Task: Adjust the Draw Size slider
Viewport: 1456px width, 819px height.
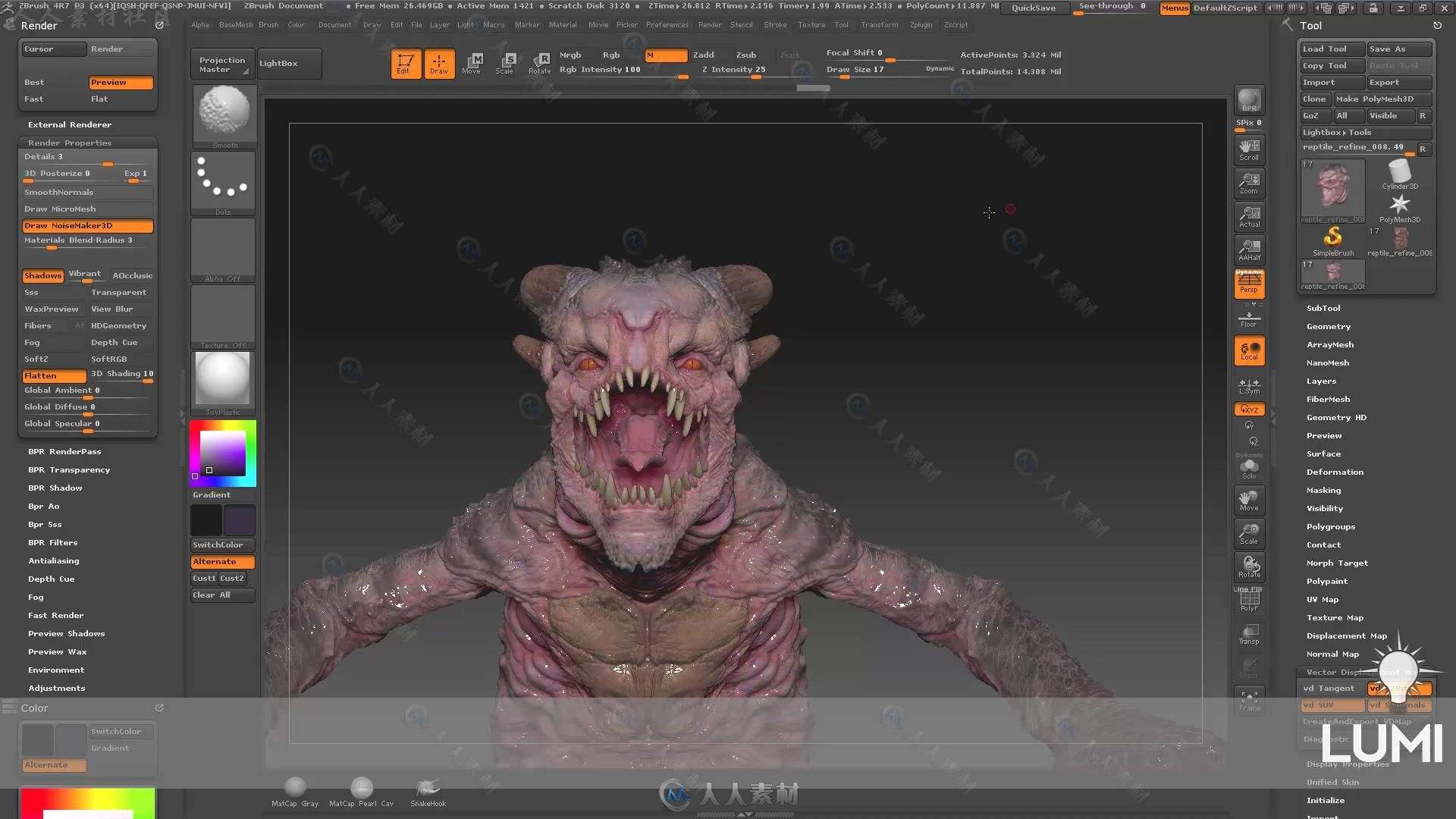Action: pyautogui.click(x=889, y=71)
